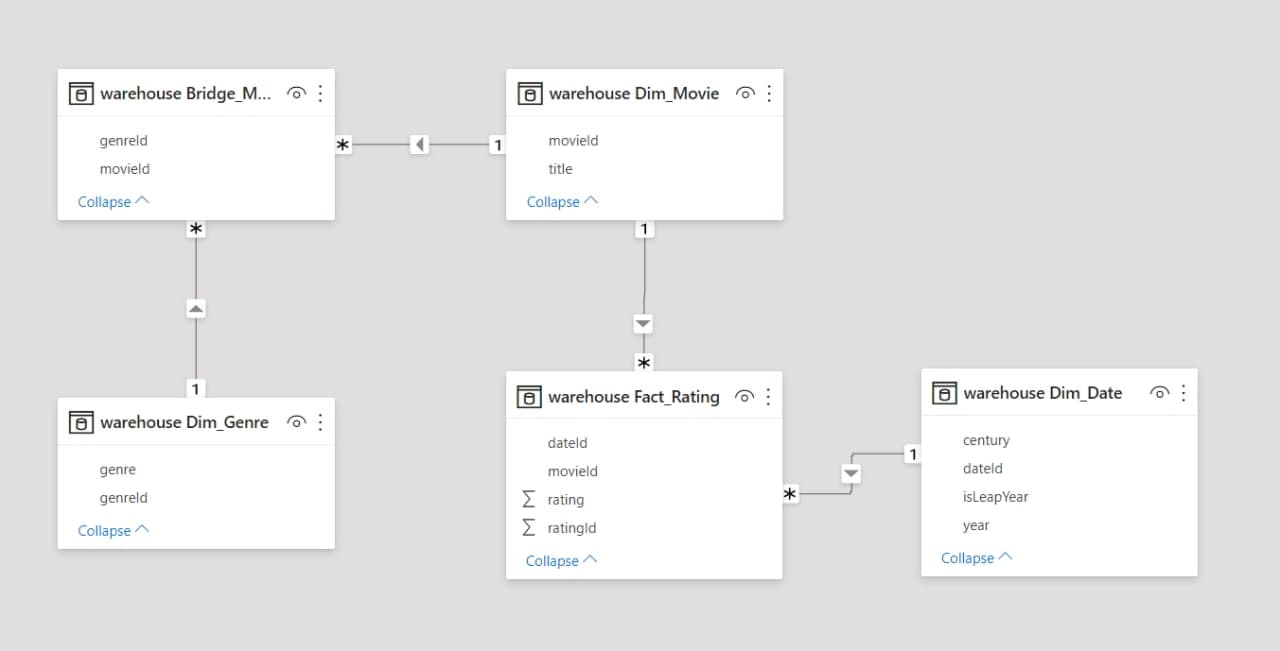
Task: Click the one (1) marker above Dim_Genre table
Action: click(196, 388)
